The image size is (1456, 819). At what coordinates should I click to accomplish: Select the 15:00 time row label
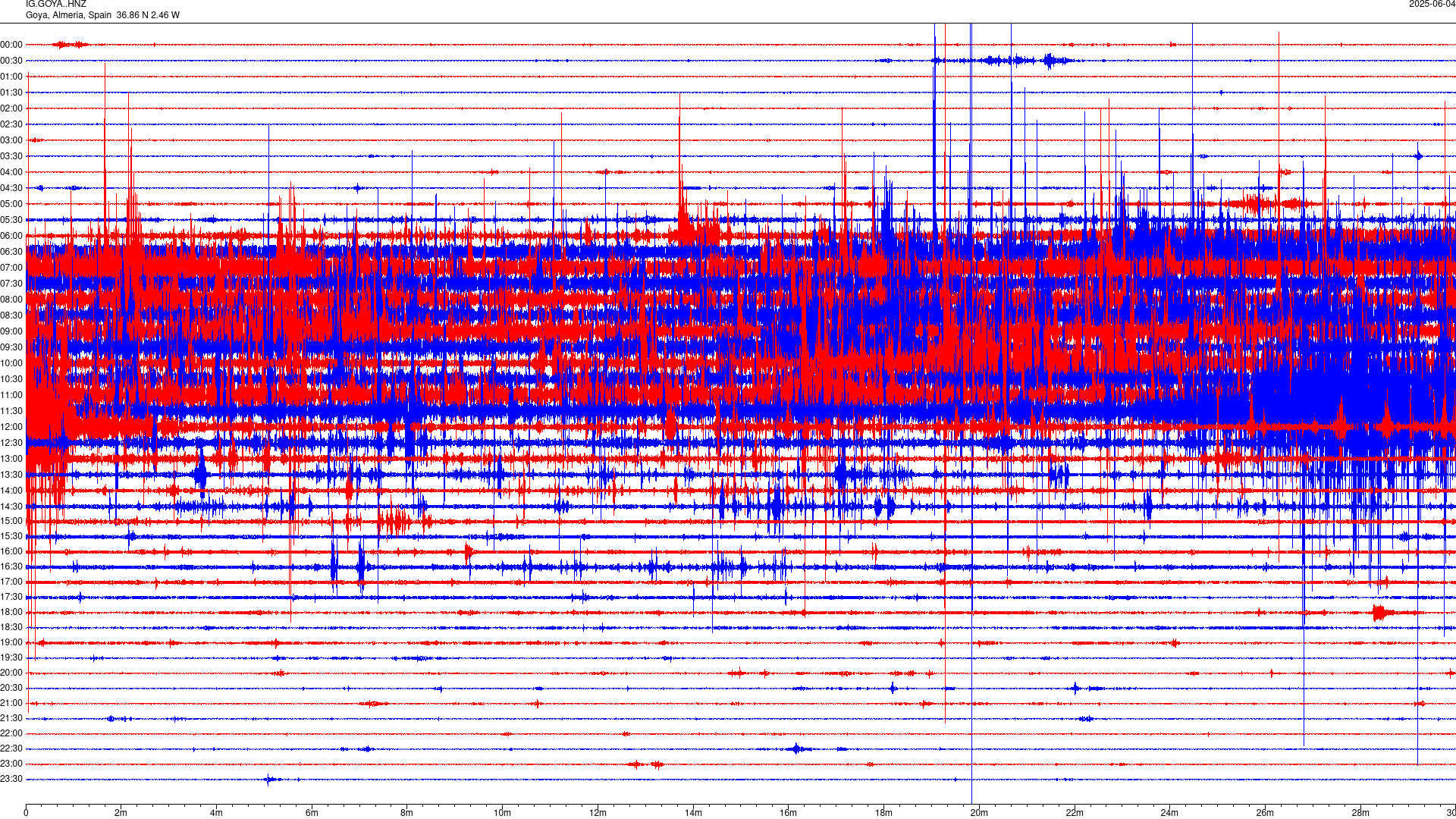[11, 521]
